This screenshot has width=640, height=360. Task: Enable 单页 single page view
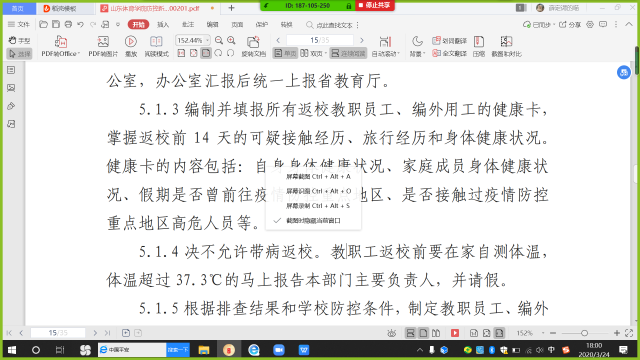(x=285, y=53)
